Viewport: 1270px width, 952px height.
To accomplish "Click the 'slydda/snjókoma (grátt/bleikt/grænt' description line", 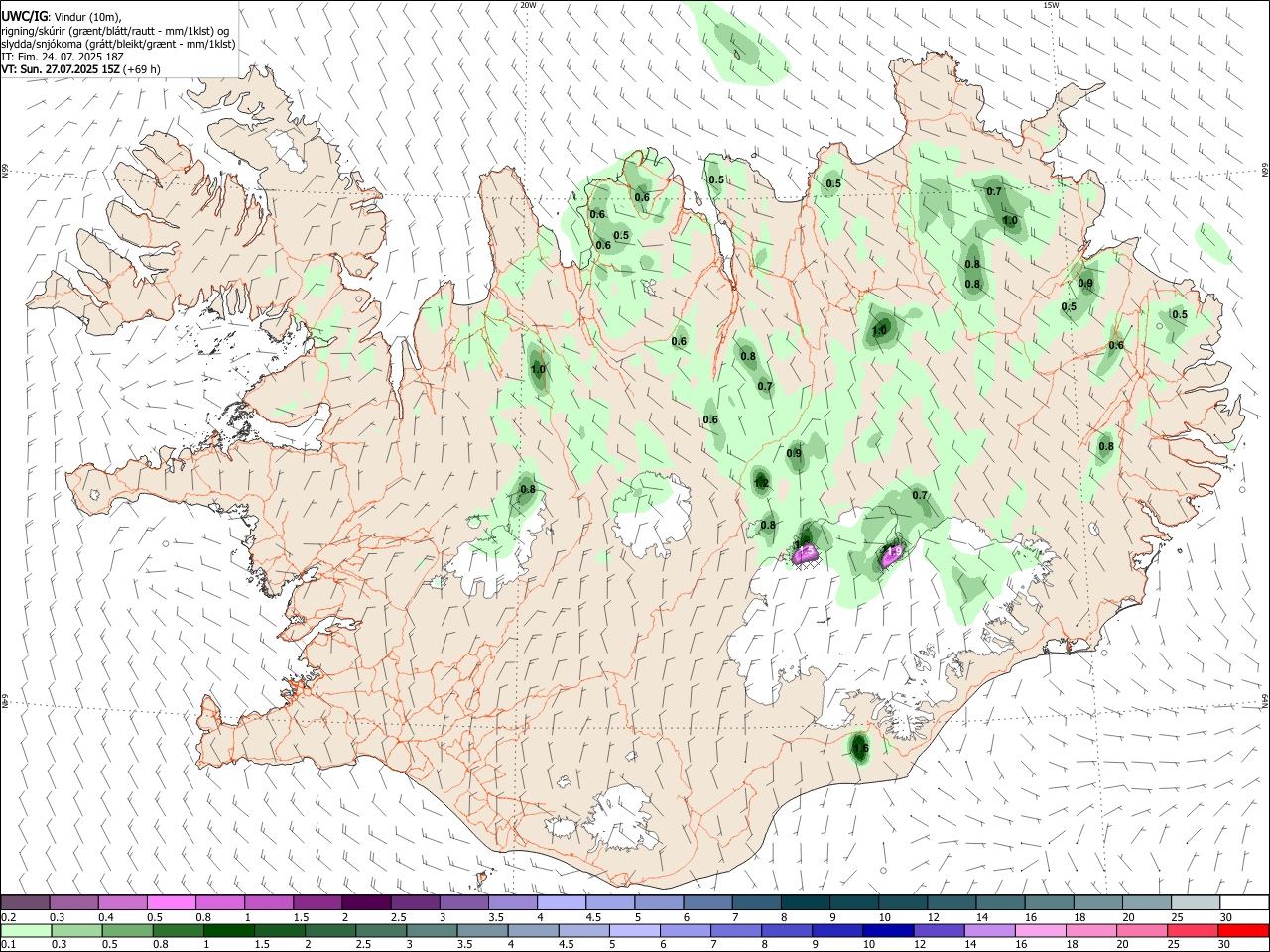I will tap(118, 44).
